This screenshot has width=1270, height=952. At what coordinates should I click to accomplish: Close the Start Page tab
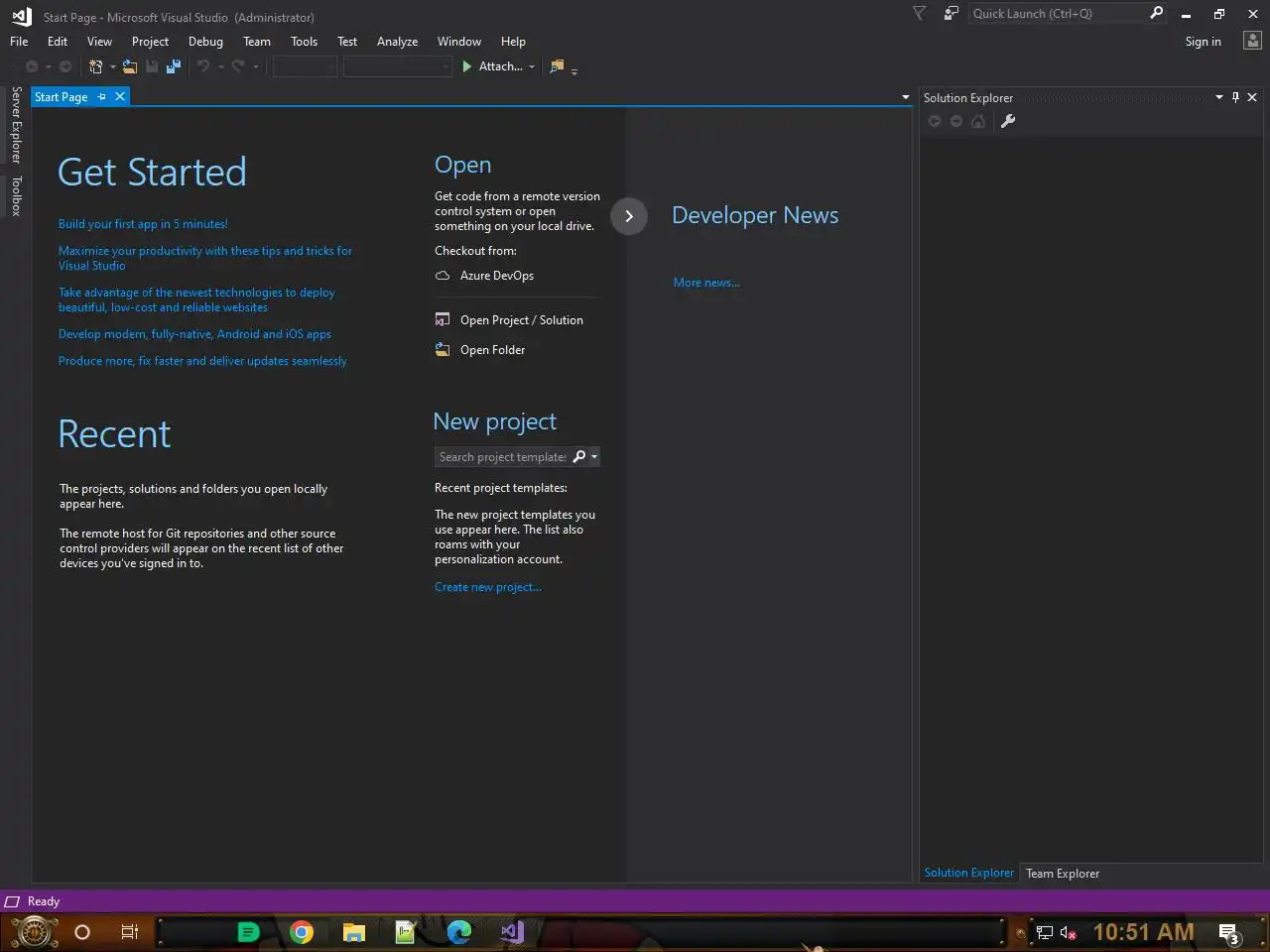(x=120, y=96)
